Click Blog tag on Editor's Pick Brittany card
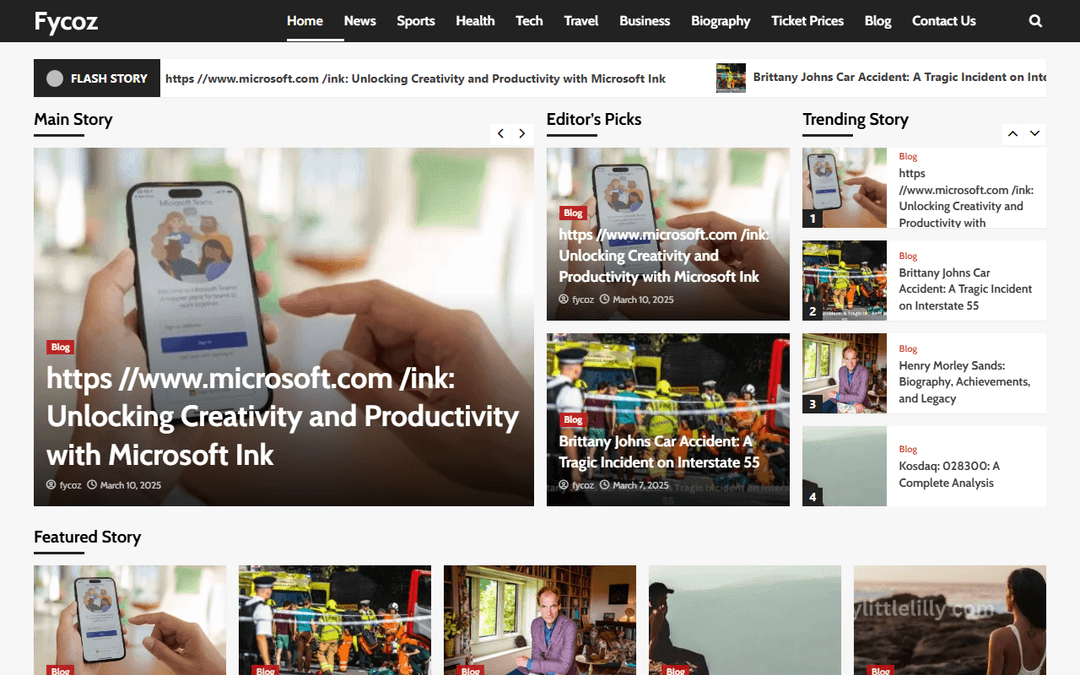The height and width of the screenshot is (675, 1080). [573, 419]
